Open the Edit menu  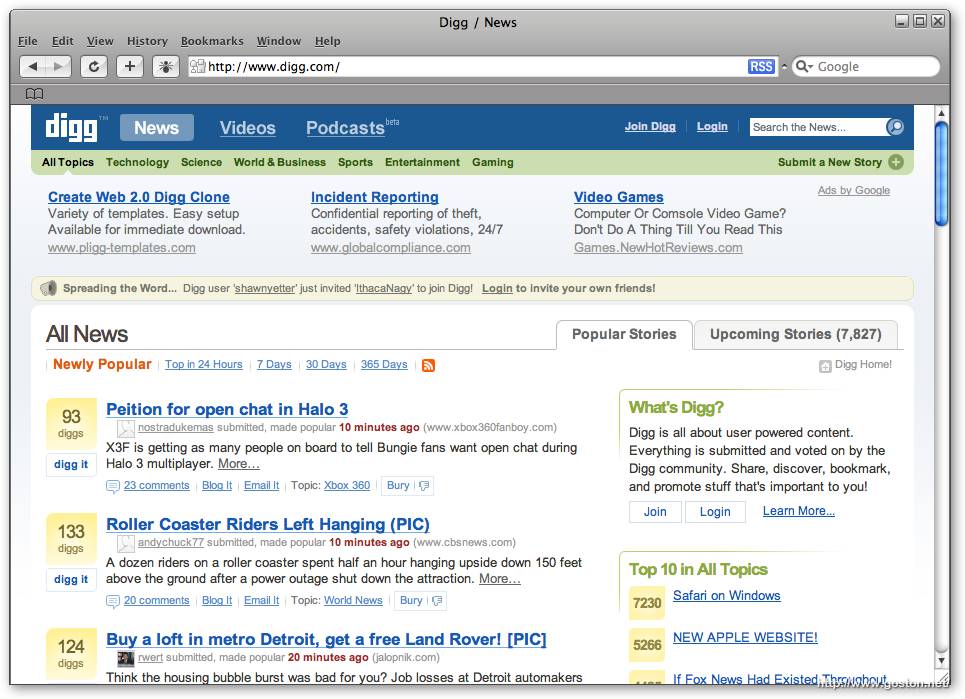(x=63, y=41)
